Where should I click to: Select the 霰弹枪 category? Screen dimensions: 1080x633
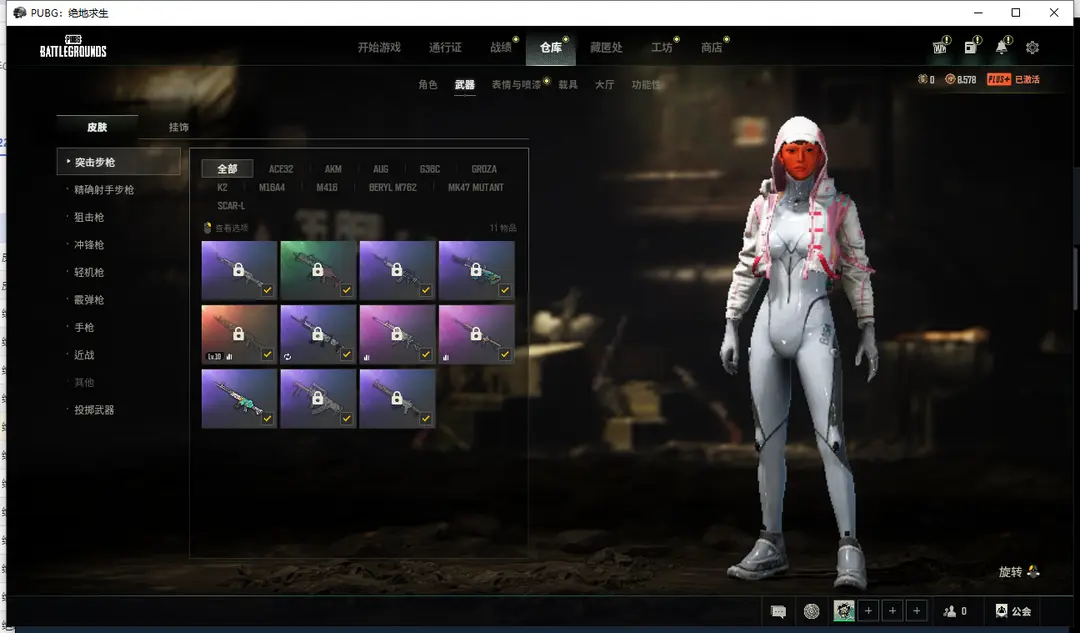pyautogui.click(x=89, y=300)
